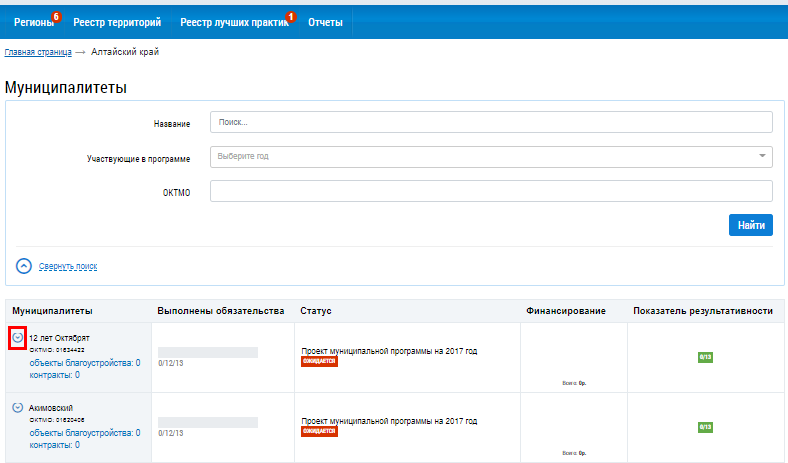Click the red status badge in the first row
This screenshot has height=463, width=788.
tap(319, 362)
